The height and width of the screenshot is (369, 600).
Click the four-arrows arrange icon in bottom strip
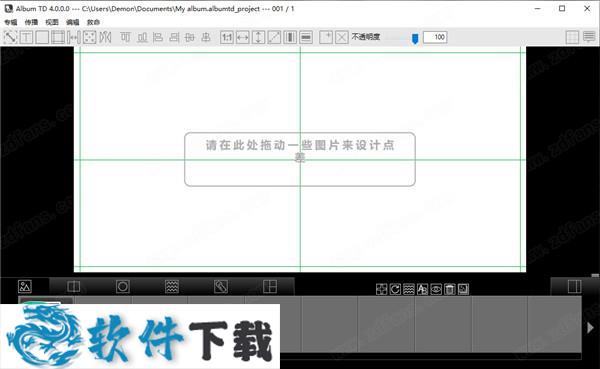coord(382,289)
